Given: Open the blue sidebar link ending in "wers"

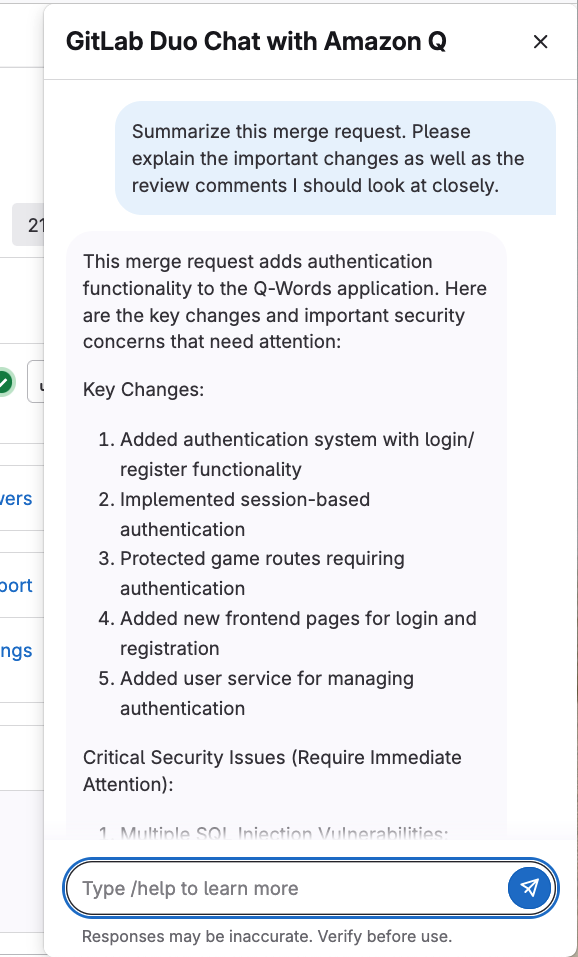Looking at the screenshot, I should [14, 499].
